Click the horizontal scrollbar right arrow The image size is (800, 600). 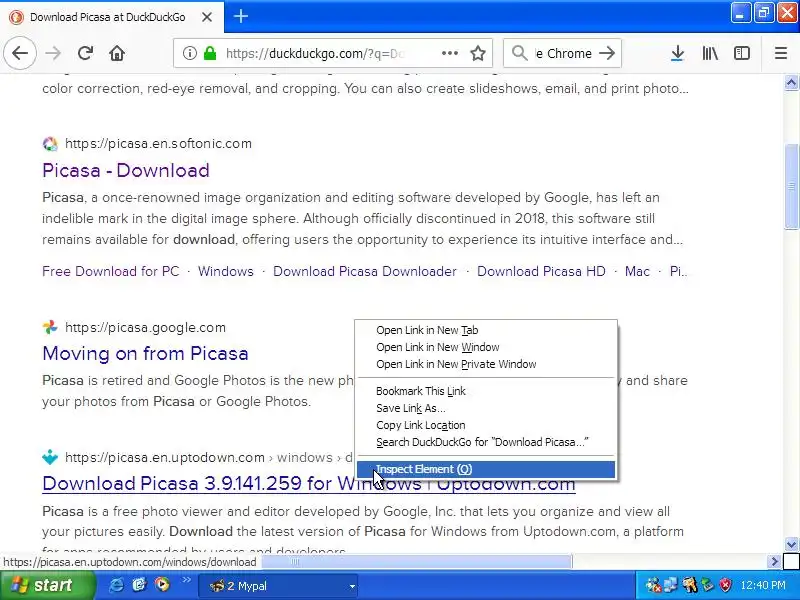tap(774, 562)
